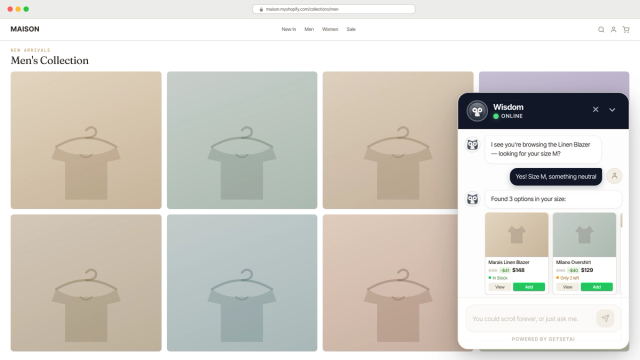This screenshot has width=640, height=360.
Task: View the Milano Overshirt
Action: [567, 287]
